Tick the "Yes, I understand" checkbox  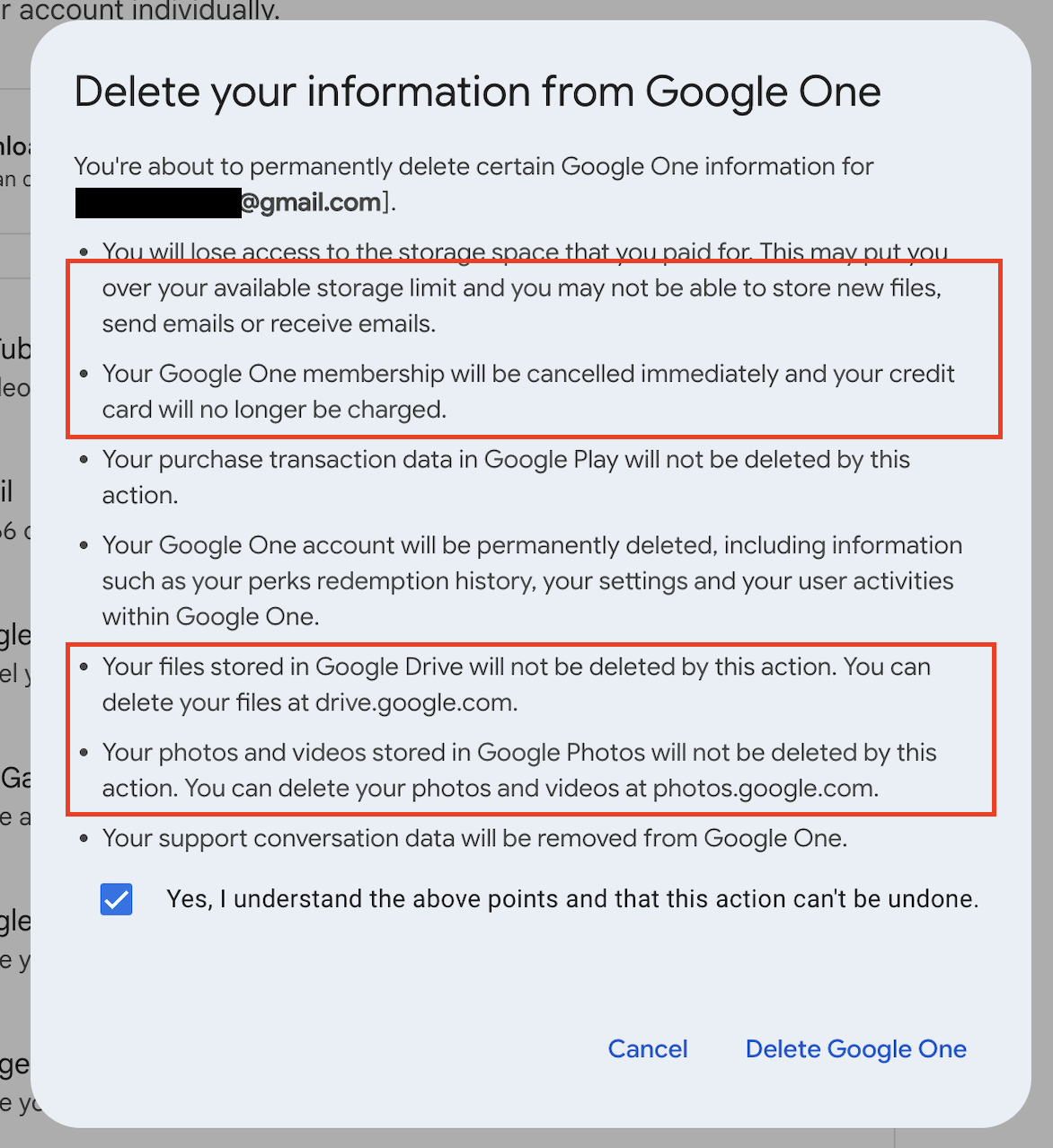[117, 899]
